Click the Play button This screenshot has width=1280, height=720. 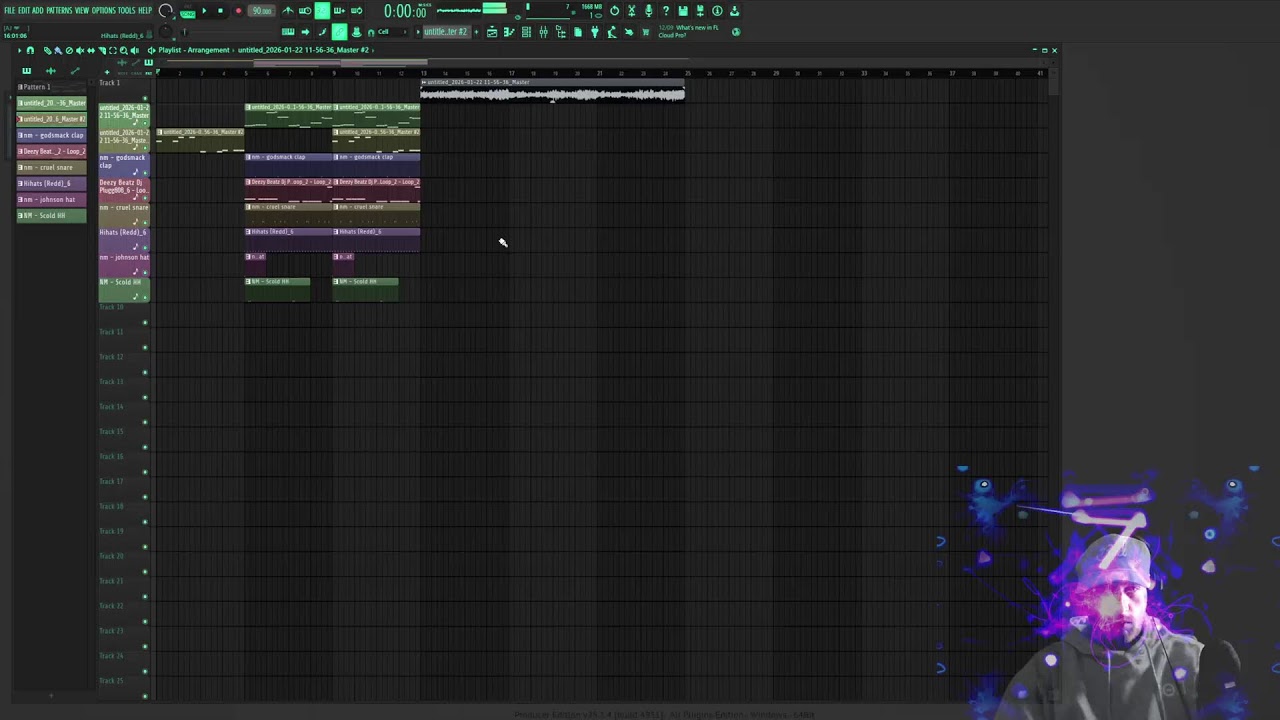point(204,11)
